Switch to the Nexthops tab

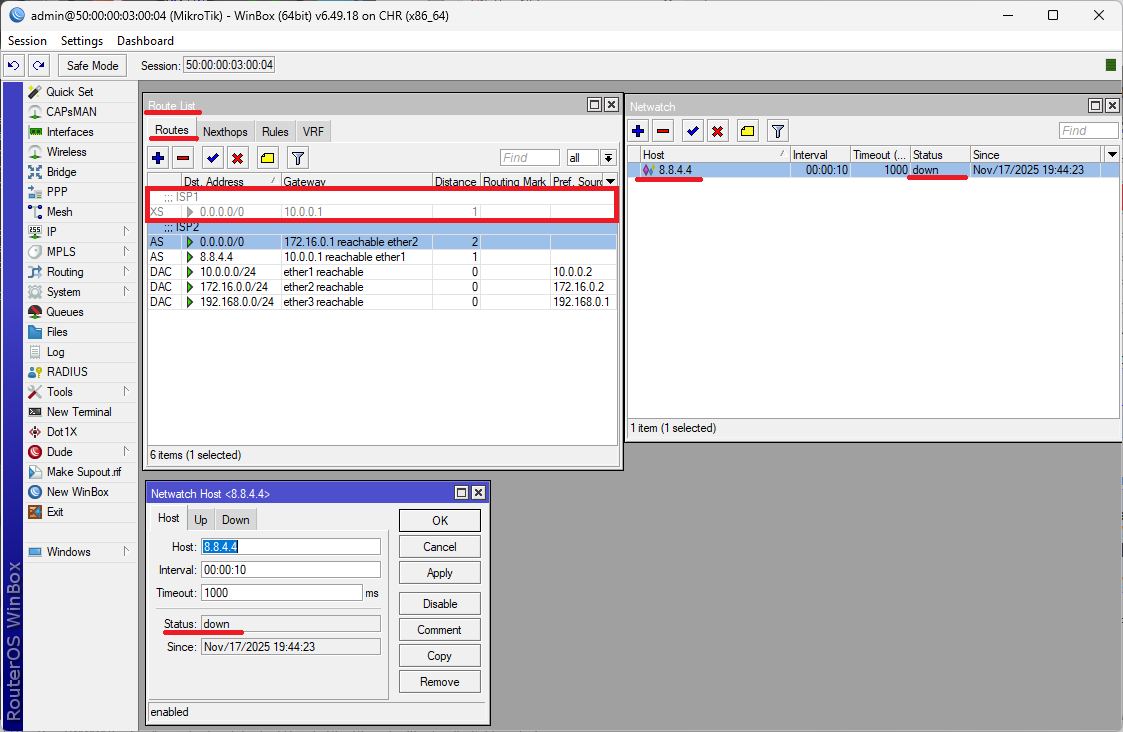pyautogui.click(x=225, y=132)
